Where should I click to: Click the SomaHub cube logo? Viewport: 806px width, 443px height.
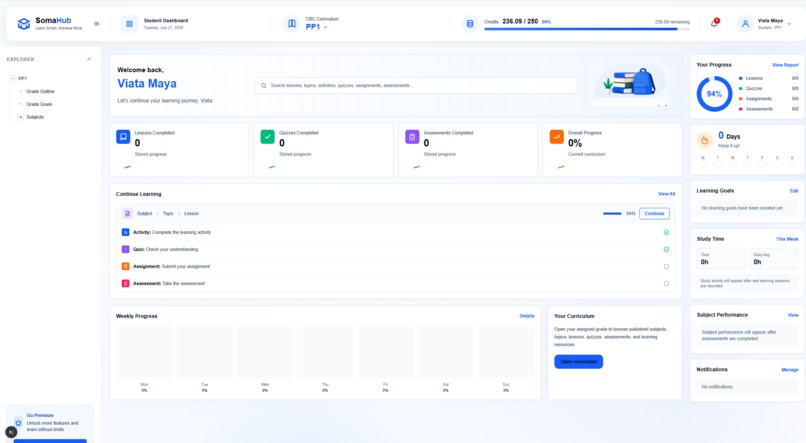pos(24,24)
